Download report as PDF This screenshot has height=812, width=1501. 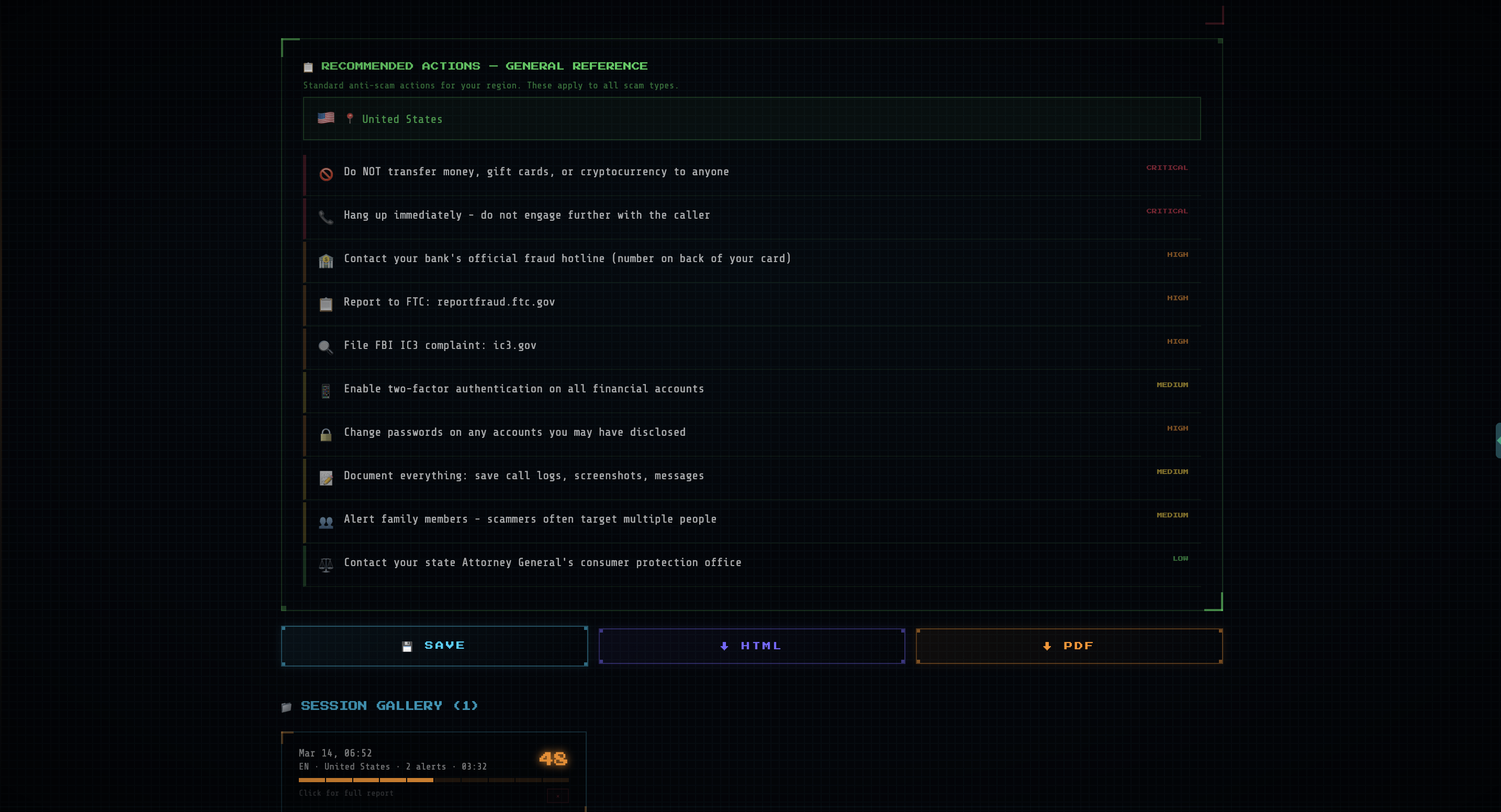(1069, 646)
